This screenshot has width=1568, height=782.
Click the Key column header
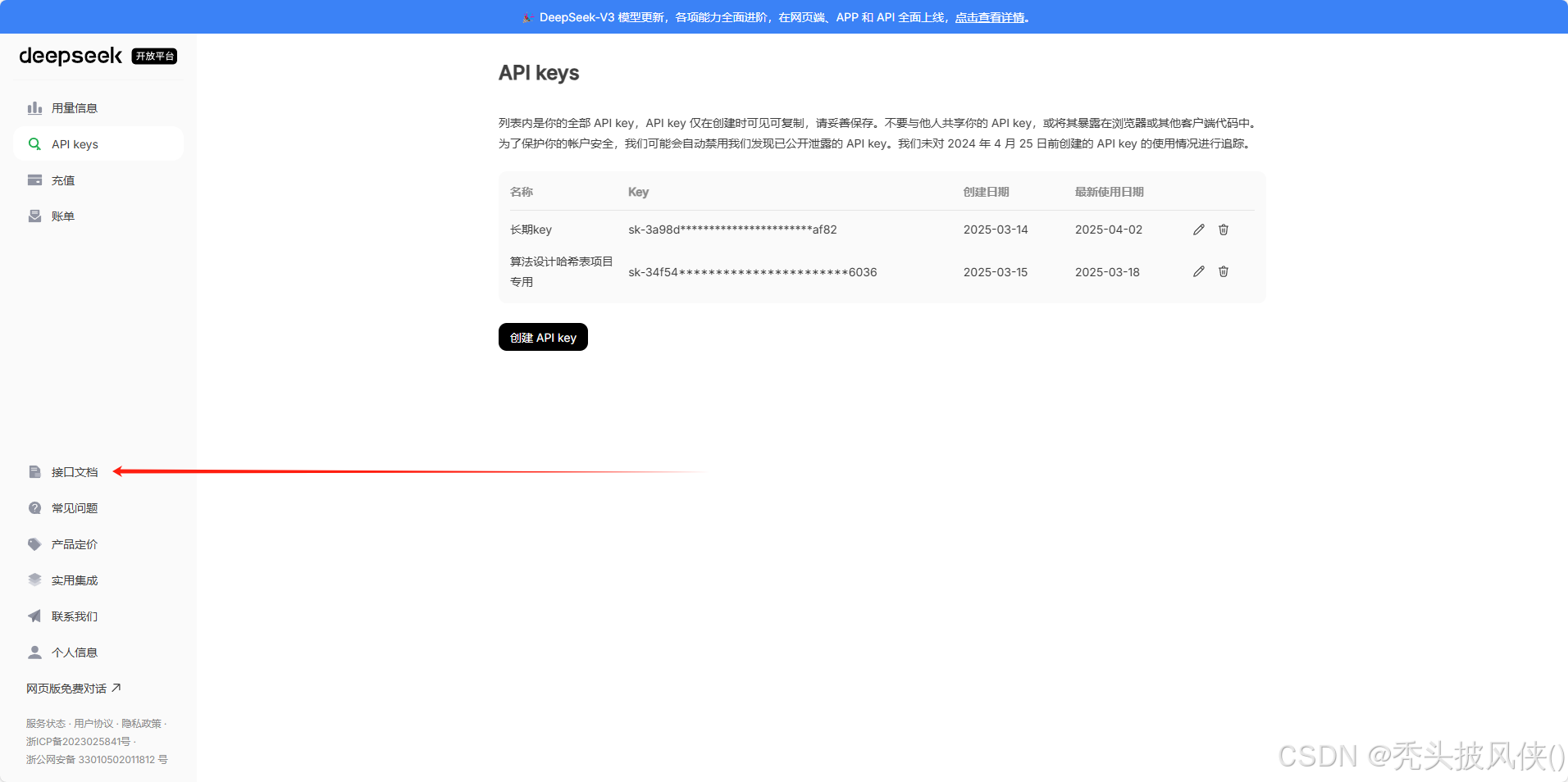(x=638, y=192)
